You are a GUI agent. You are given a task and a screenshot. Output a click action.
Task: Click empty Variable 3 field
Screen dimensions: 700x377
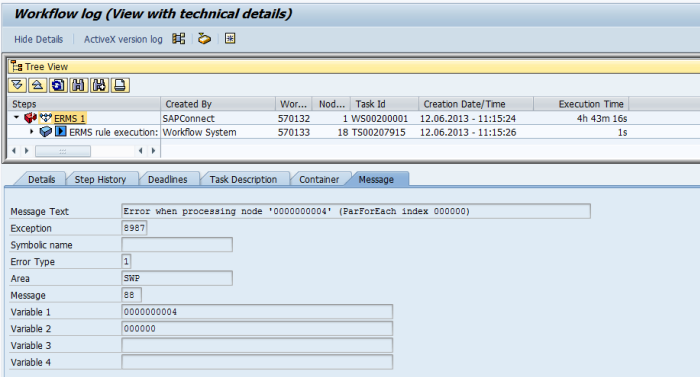pyautogui.click(x=257, y=345)
